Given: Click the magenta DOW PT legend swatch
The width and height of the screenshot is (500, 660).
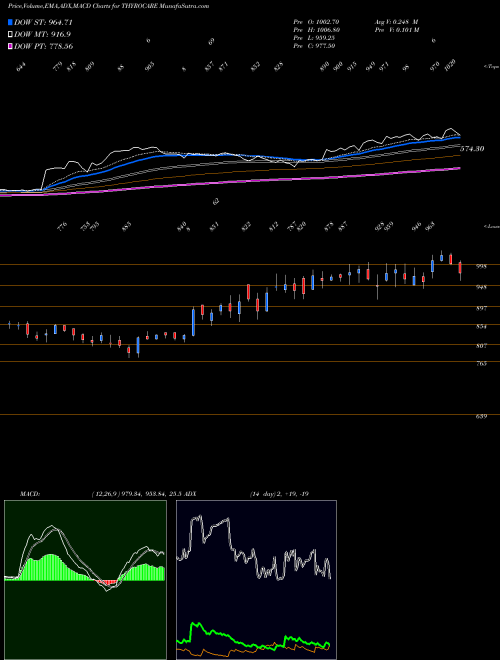Looking at the screenshot, I should pyautogui.click(x=11, y=46).
